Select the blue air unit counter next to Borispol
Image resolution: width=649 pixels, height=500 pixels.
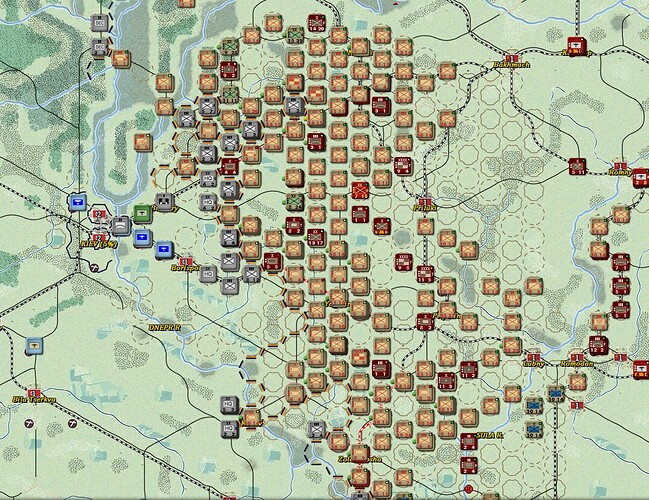(164, 250)
